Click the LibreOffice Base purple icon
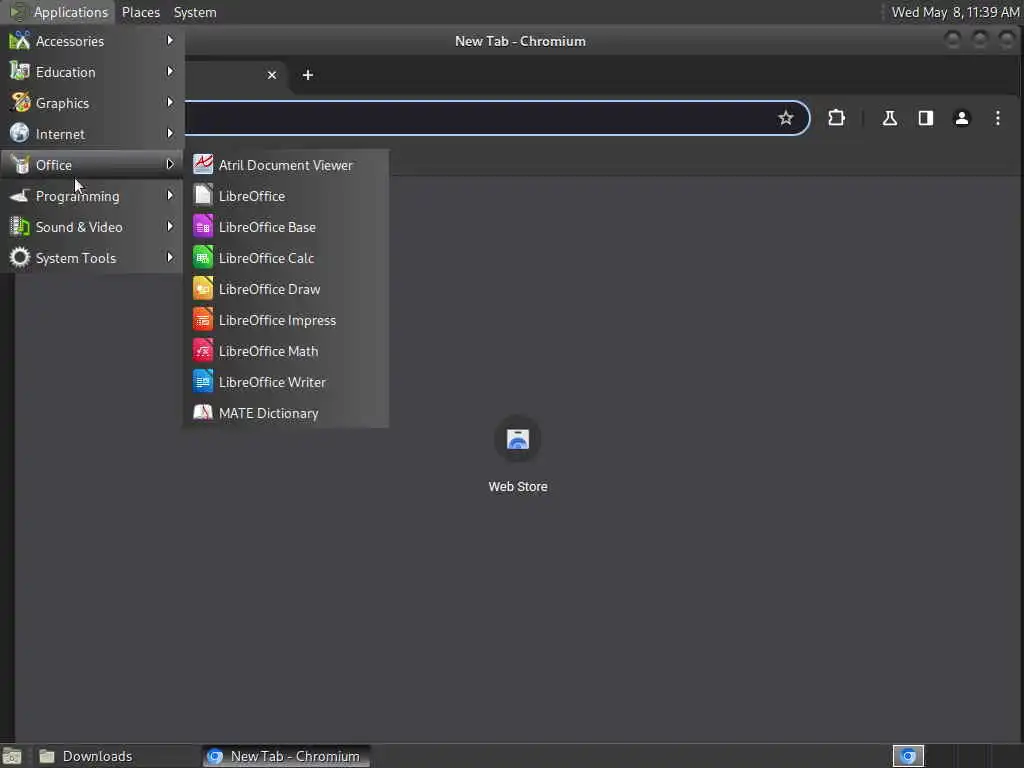This screenshot has height=768, width=1024. point(202,227)
